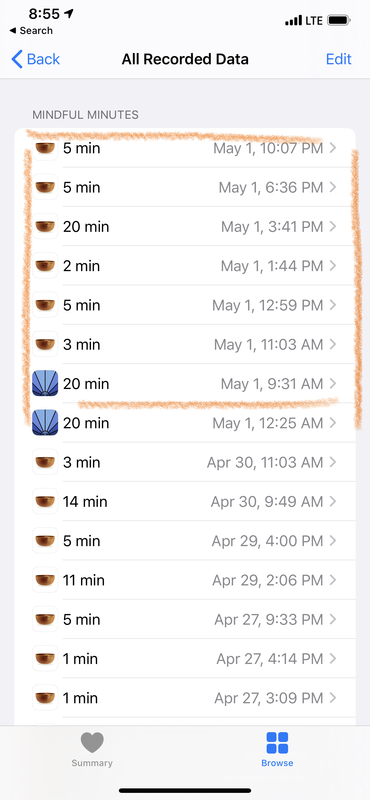Image resolution: width=370 pixels, height=800 pixels.
Task: Tap the bowl icon for Apr 27, 4:14 PM
Action: (45, 659)
